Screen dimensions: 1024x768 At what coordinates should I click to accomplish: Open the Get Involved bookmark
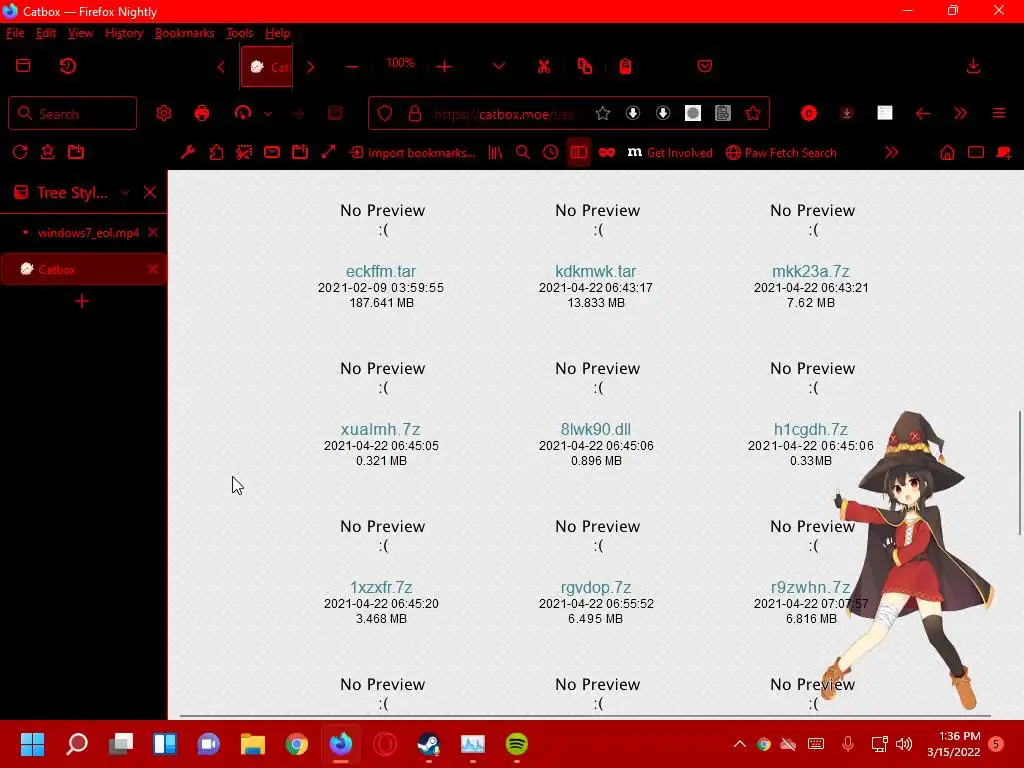tap(670, 153)
